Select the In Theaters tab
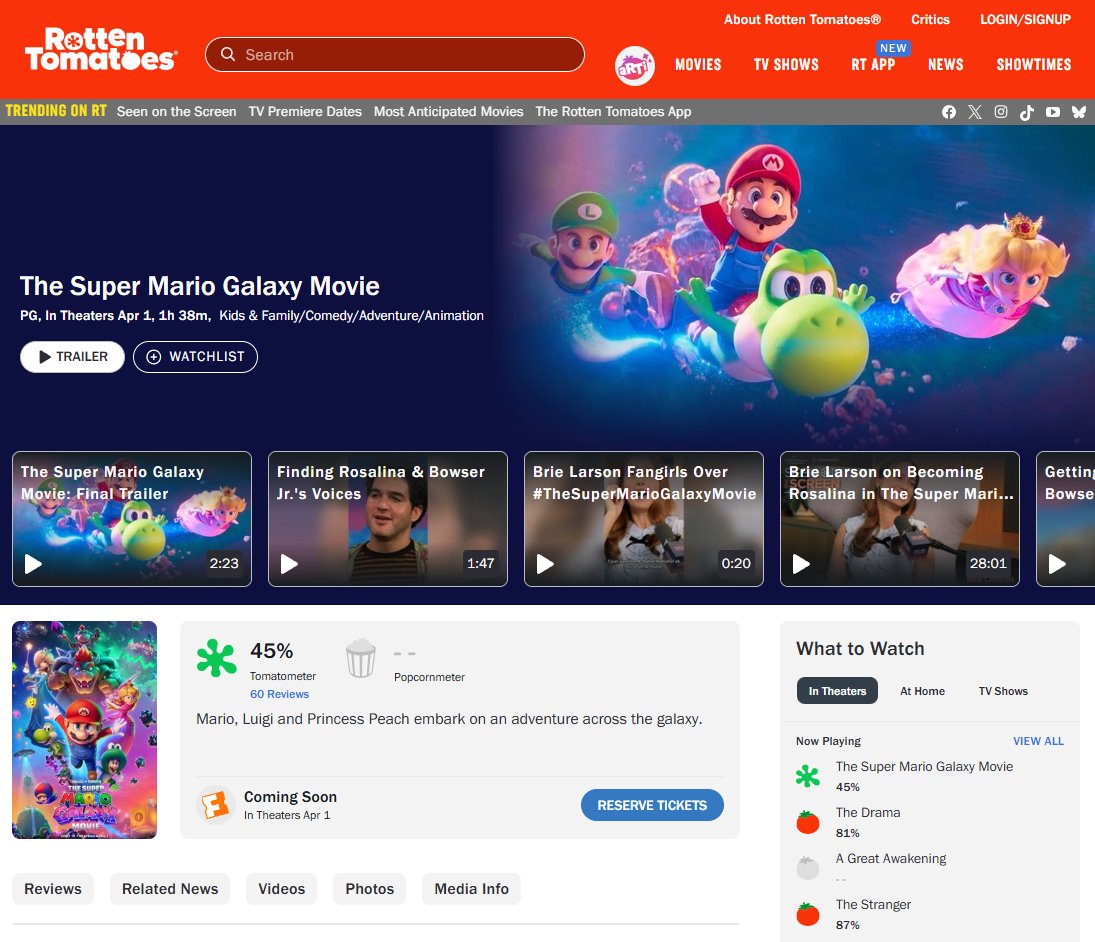 (837, 691)
